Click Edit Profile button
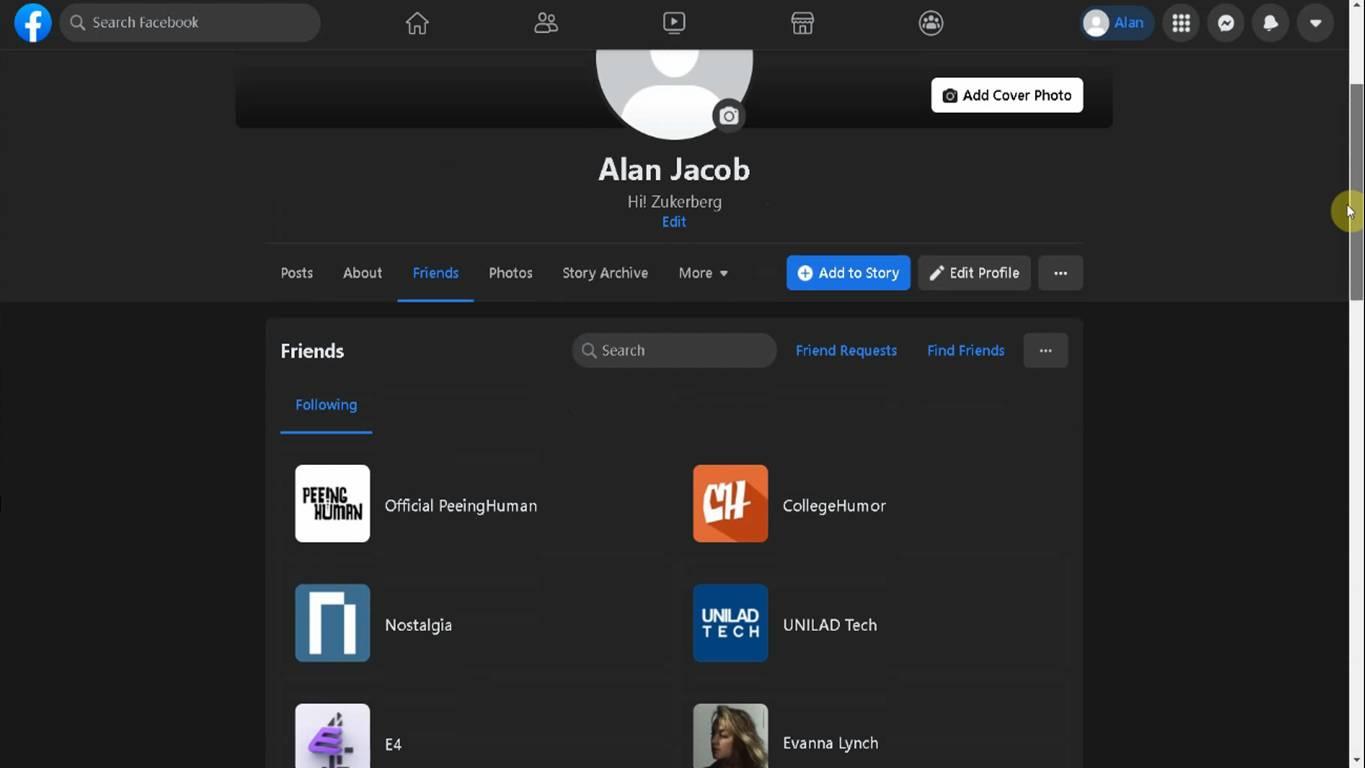Image resolution: width=1365 pixels, height=768 pixels. (x=975, y=273)
